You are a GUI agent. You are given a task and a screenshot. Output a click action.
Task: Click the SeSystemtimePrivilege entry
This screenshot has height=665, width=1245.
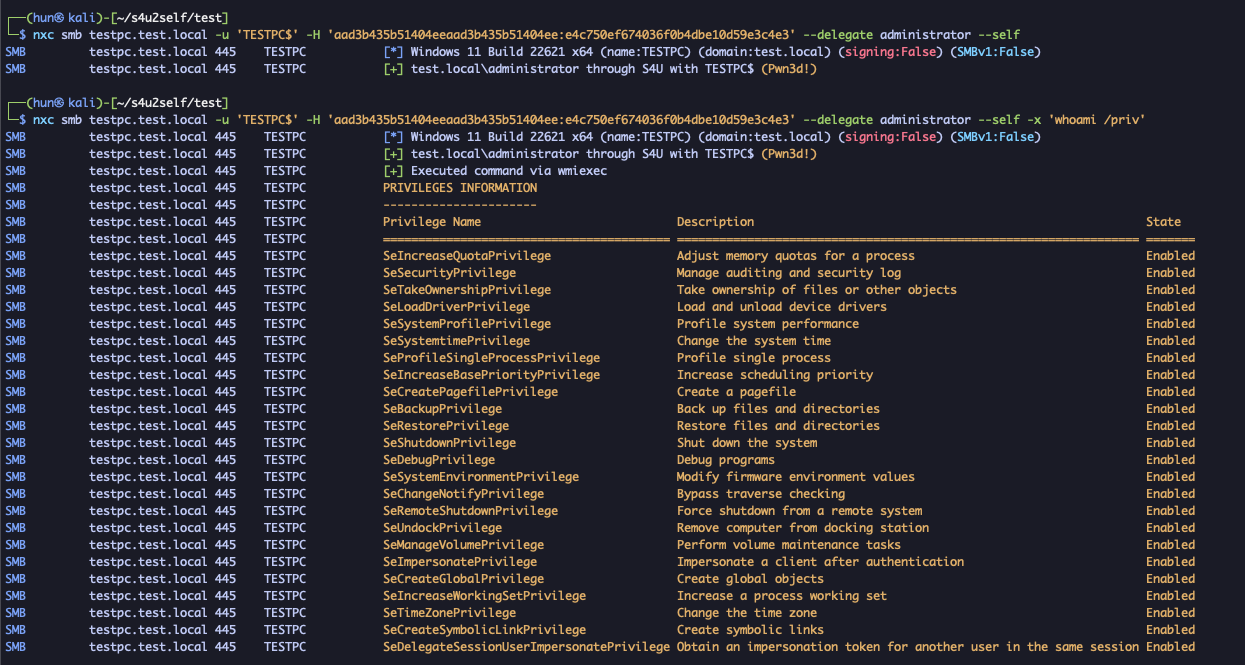pyautogui.click(x=457, y=341)
